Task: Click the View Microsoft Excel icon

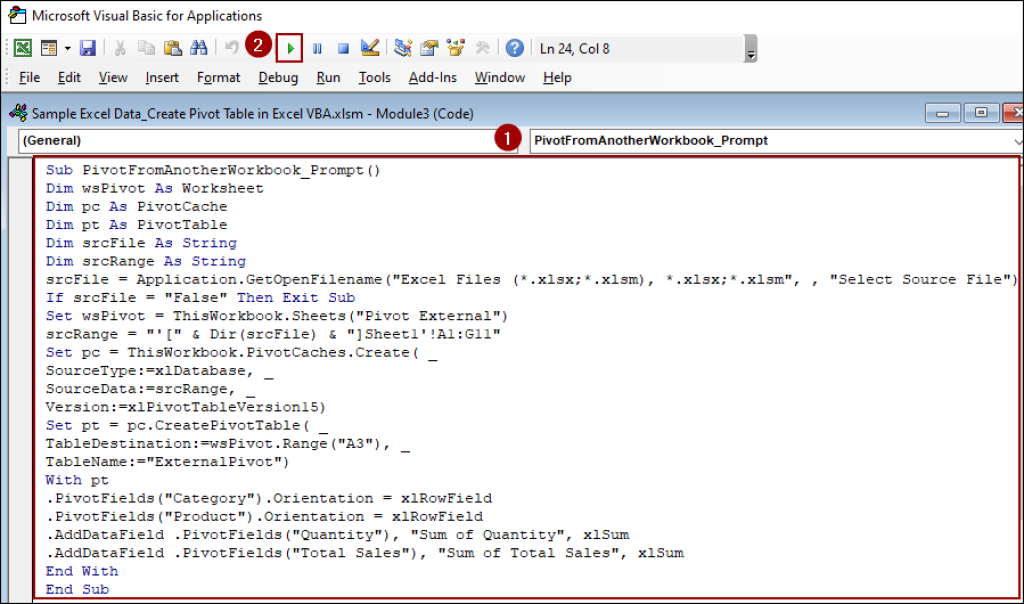Action: [22, 47]
